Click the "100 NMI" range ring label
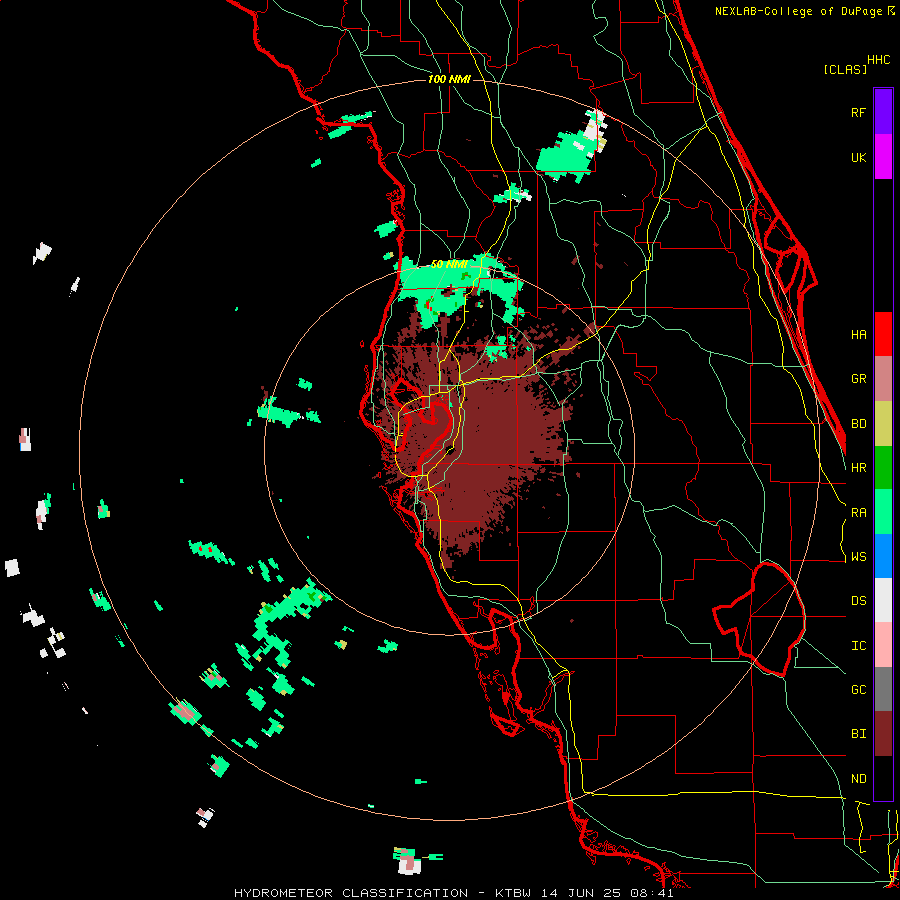 tap(449, 79)
